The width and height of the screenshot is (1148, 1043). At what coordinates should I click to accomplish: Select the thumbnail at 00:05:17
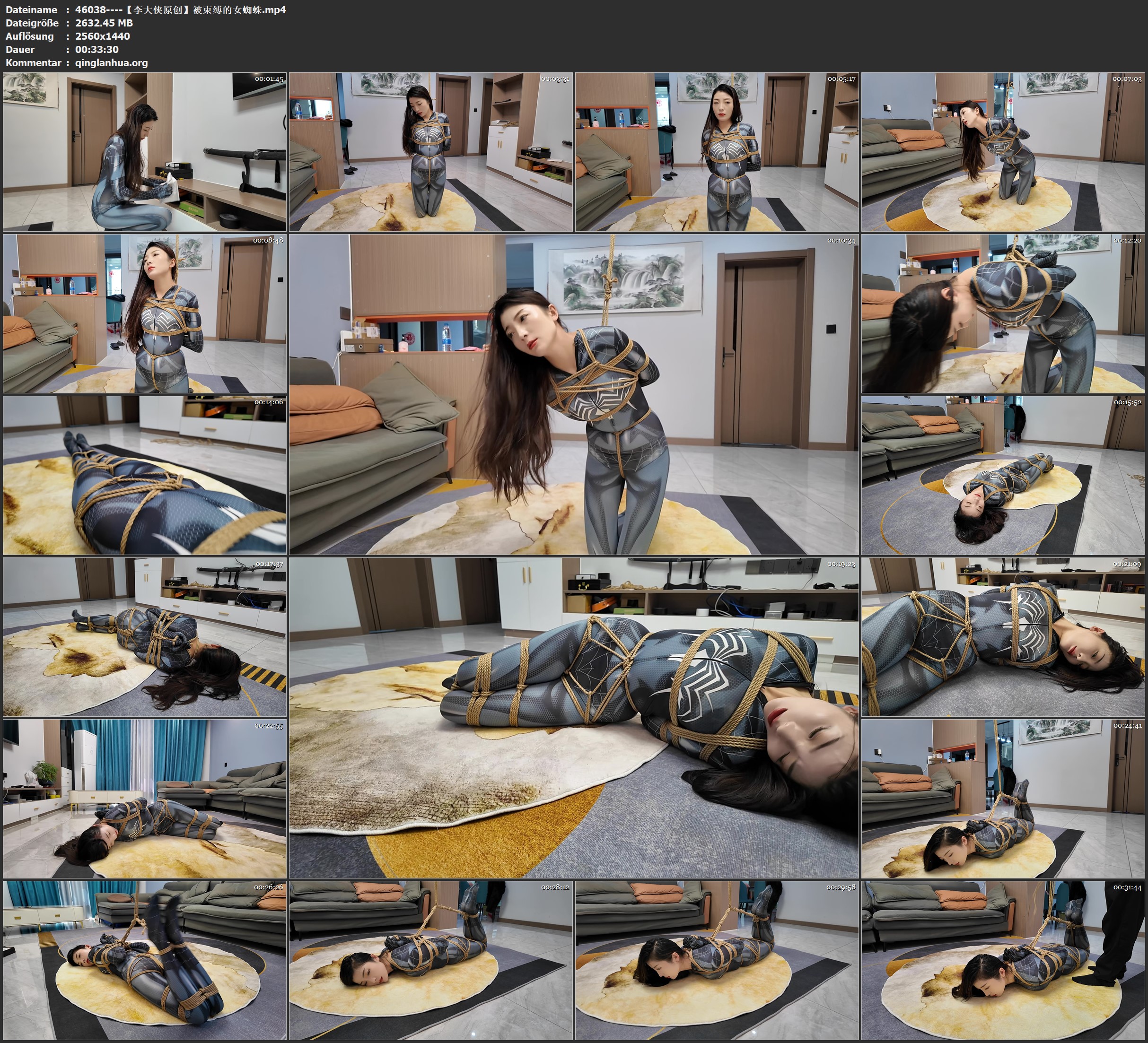coord(717,151)
